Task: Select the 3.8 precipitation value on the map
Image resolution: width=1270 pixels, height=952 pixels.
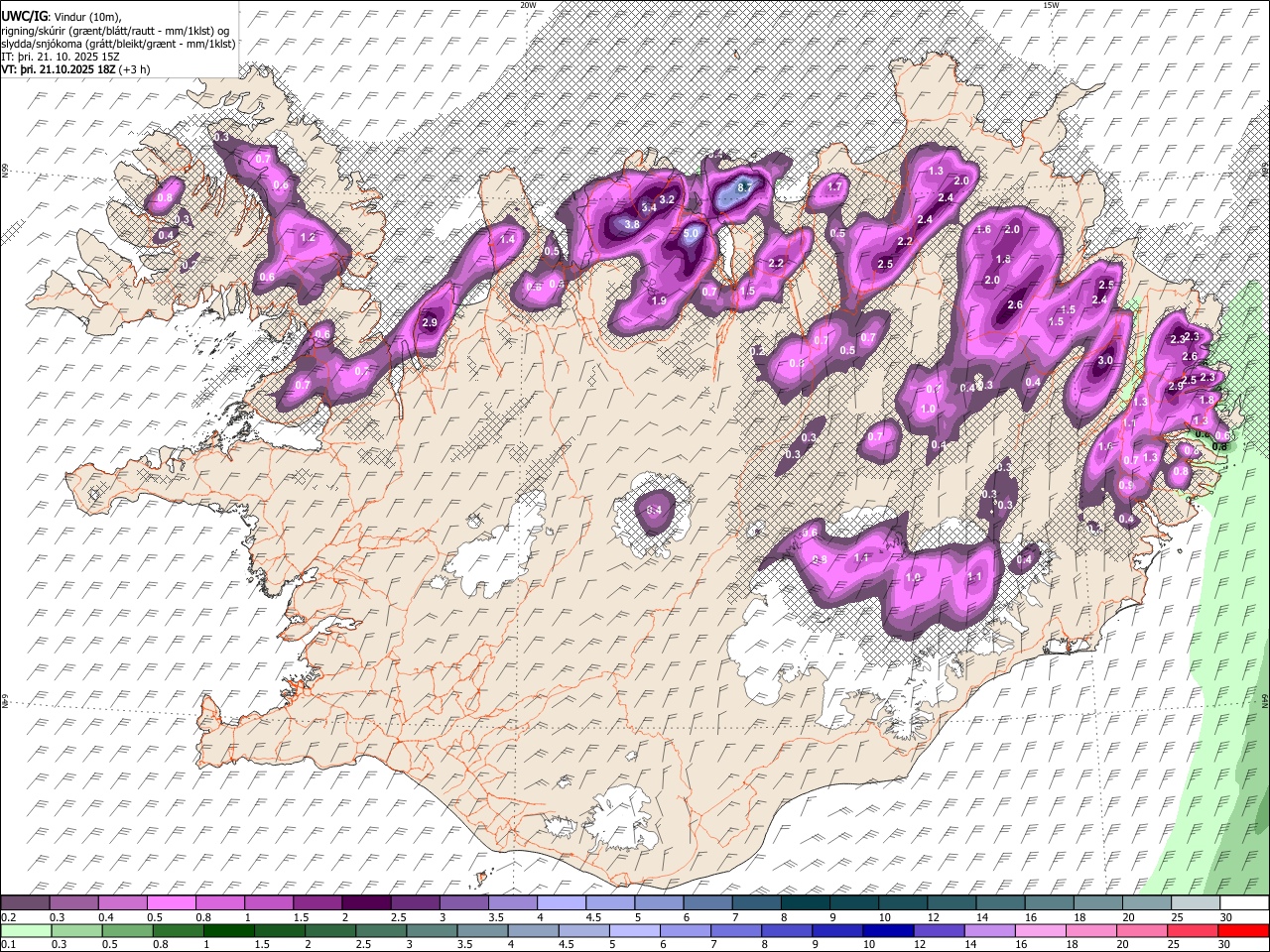Action: 631,225
